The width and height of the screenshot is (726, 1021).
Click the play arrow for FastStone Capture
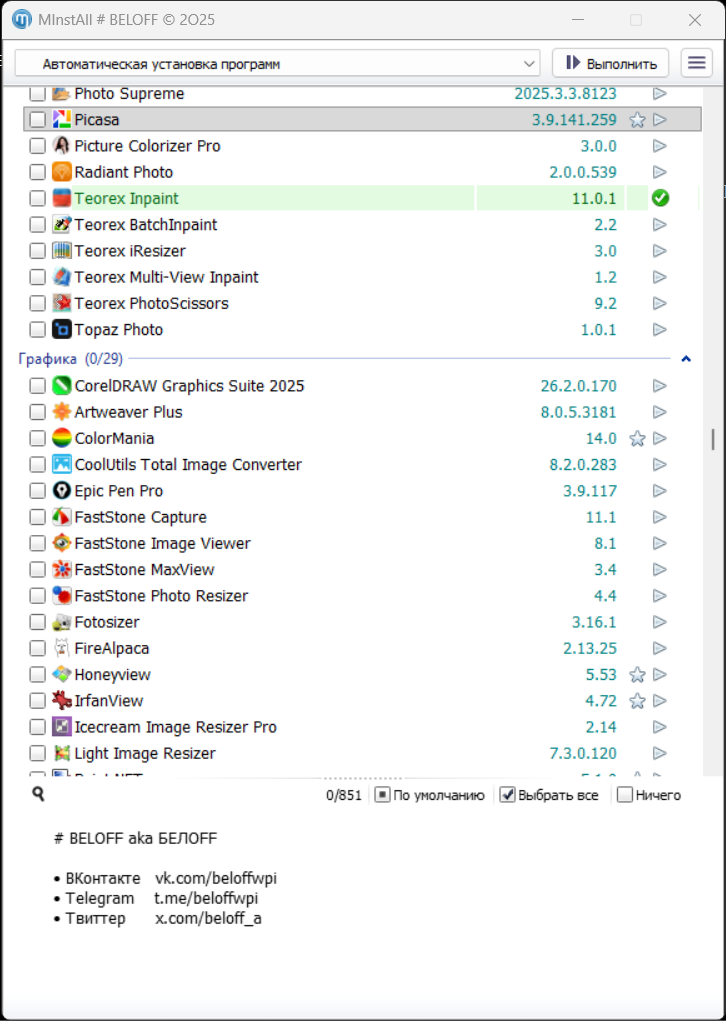(660, 517)
